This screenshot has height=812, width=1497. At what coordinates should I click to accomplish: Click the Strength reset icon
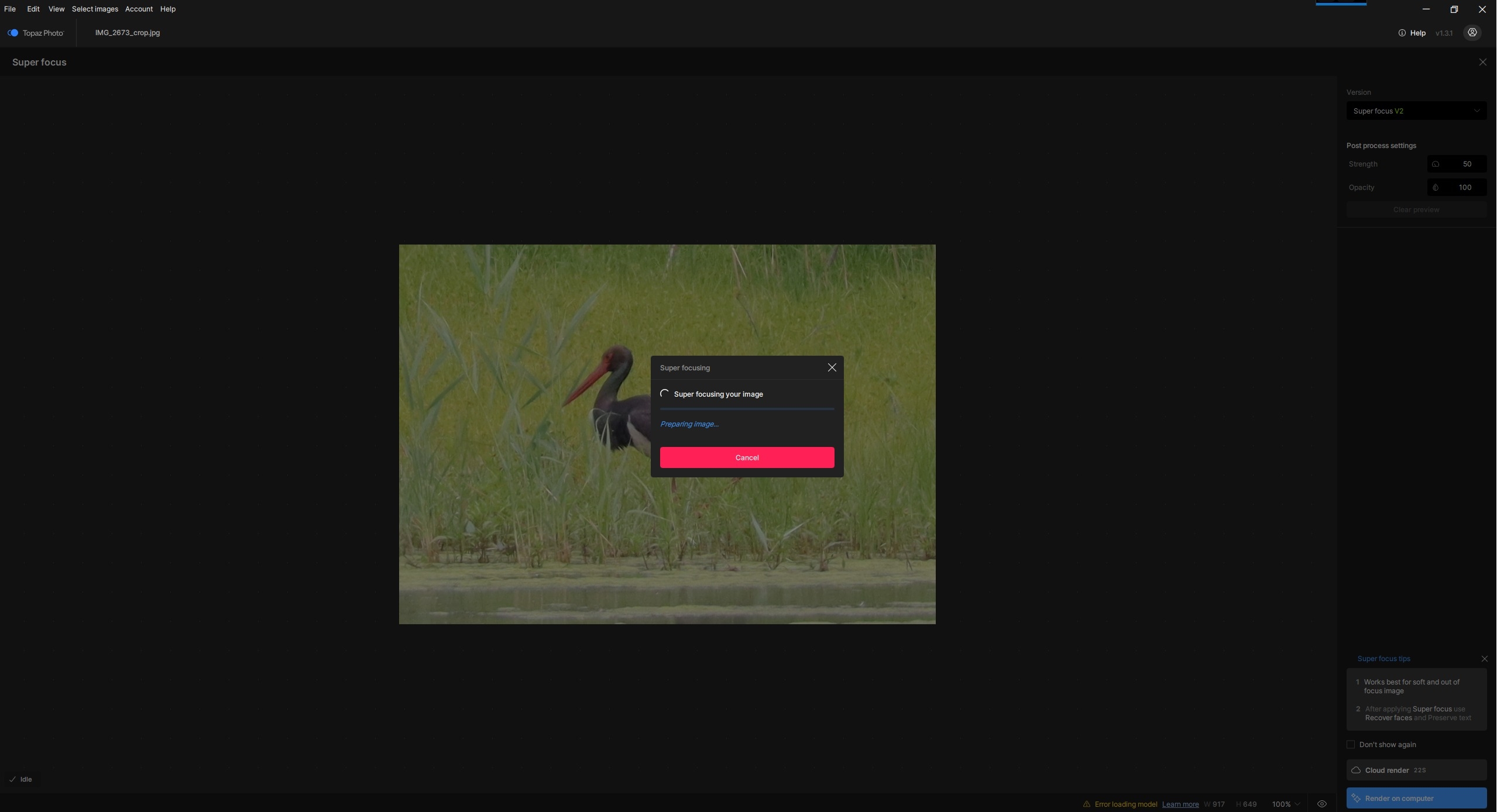coord(1436,164)
